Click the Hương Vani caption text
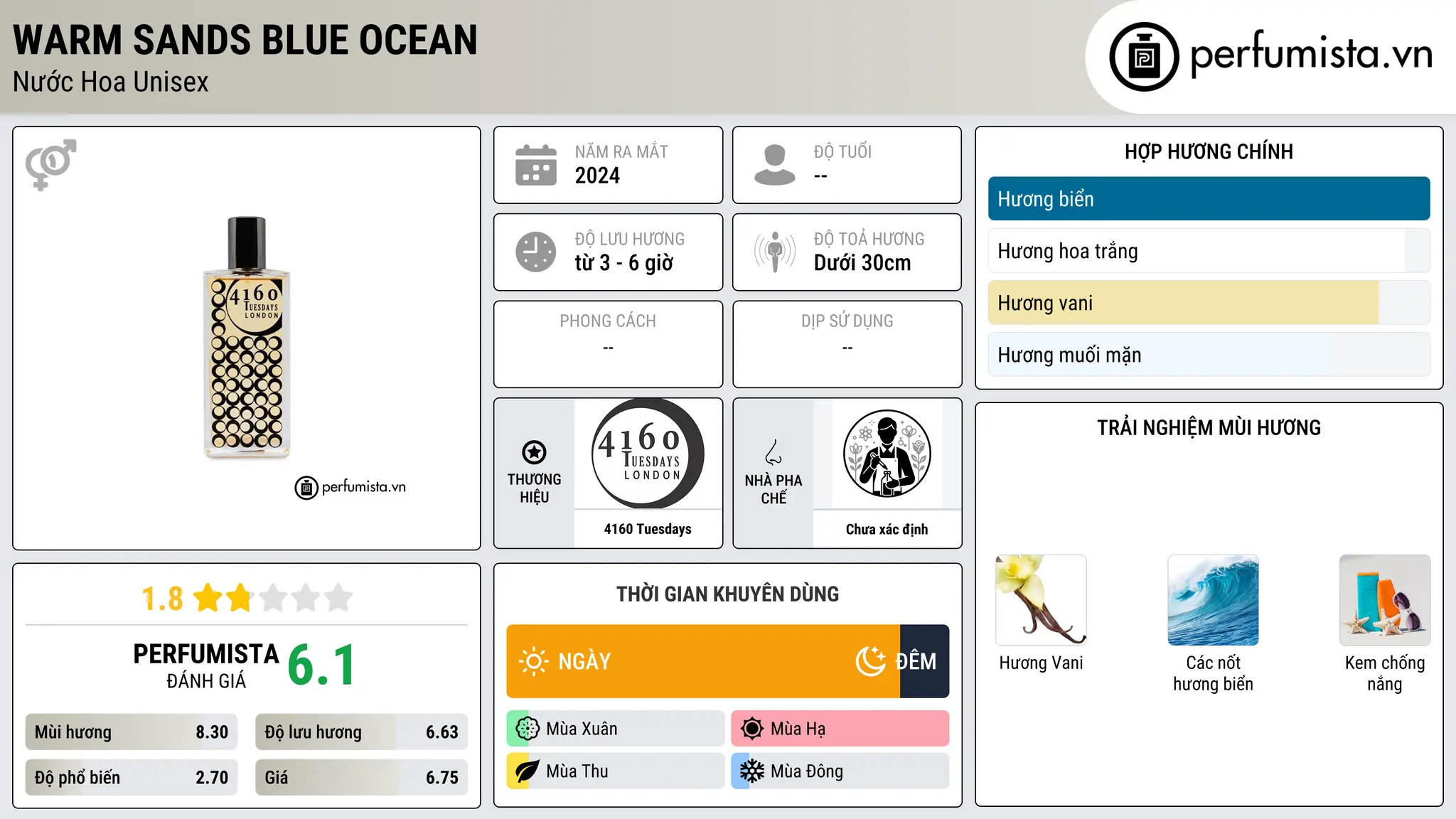 1041,663
